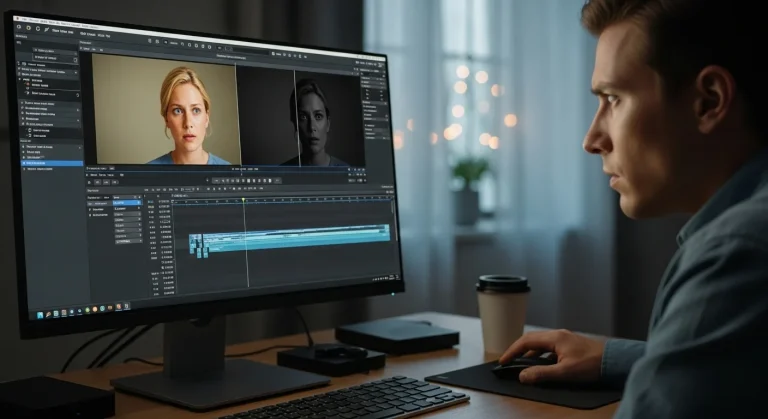Click the rightmost control in the centered playback row
The image size is (768, 419).
277,181
